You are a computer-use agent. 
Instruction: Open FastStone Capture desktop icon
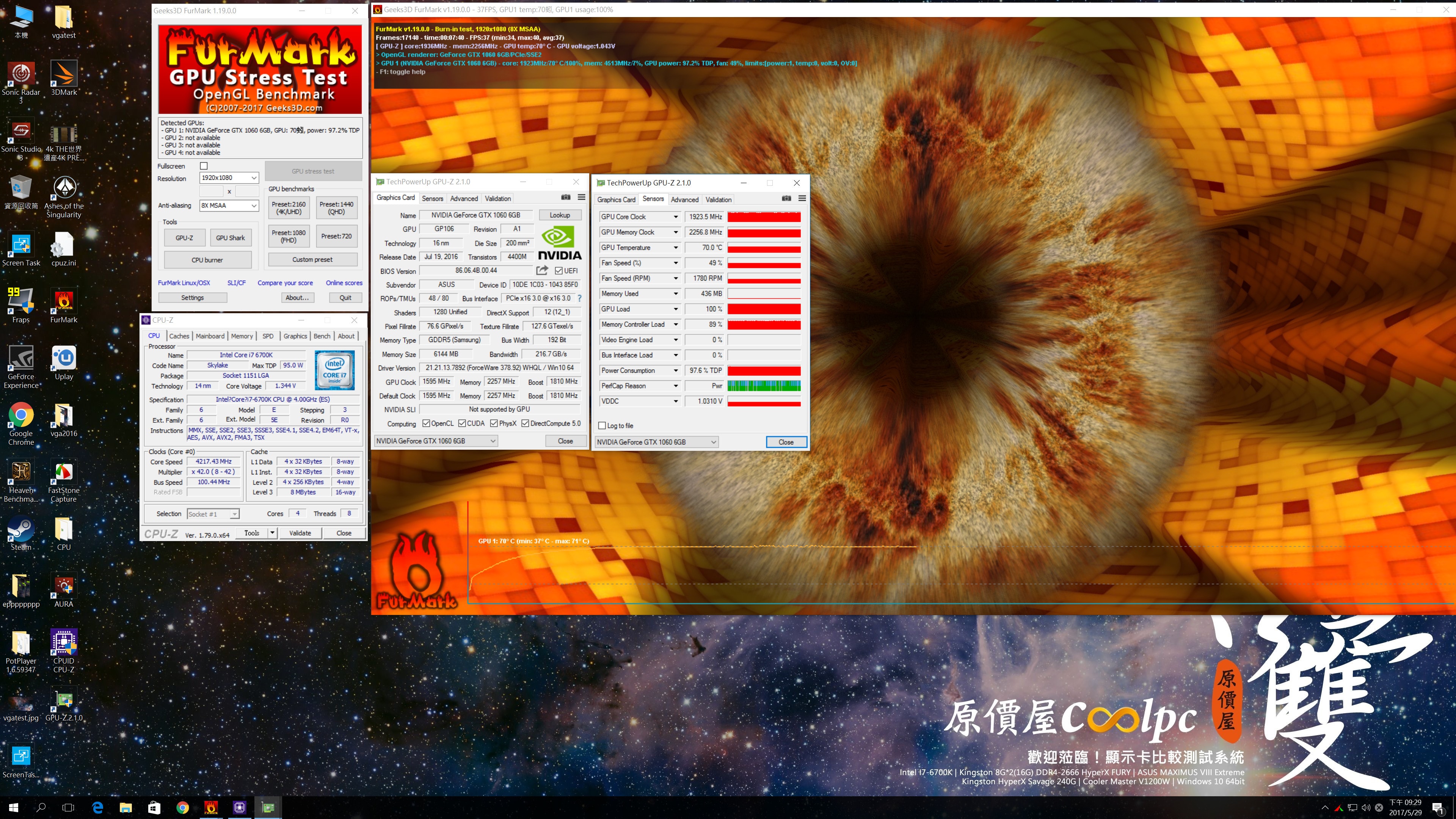click(64, 481)
